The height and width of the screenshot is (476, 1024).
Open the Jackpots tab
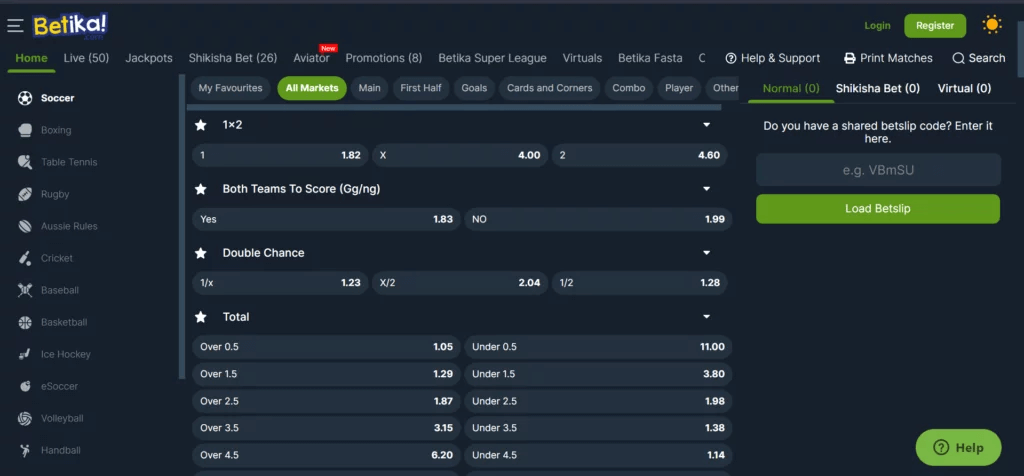(149, 58)
